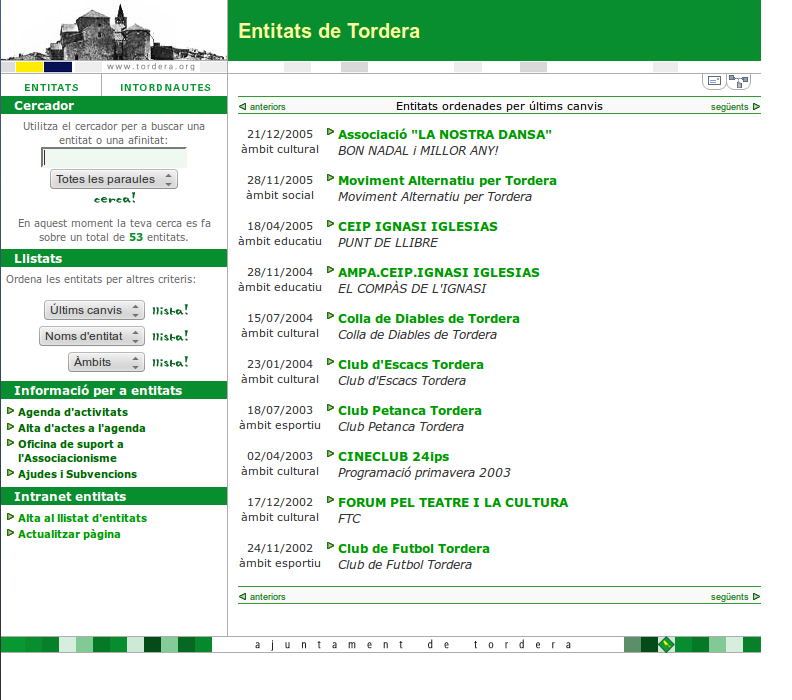The height and width of the screenshot is (700, 792).
Task: Open FORUM PEL TEATRE I LA CULTURA link
Action: pyautogui.click(x=453, y=502)
